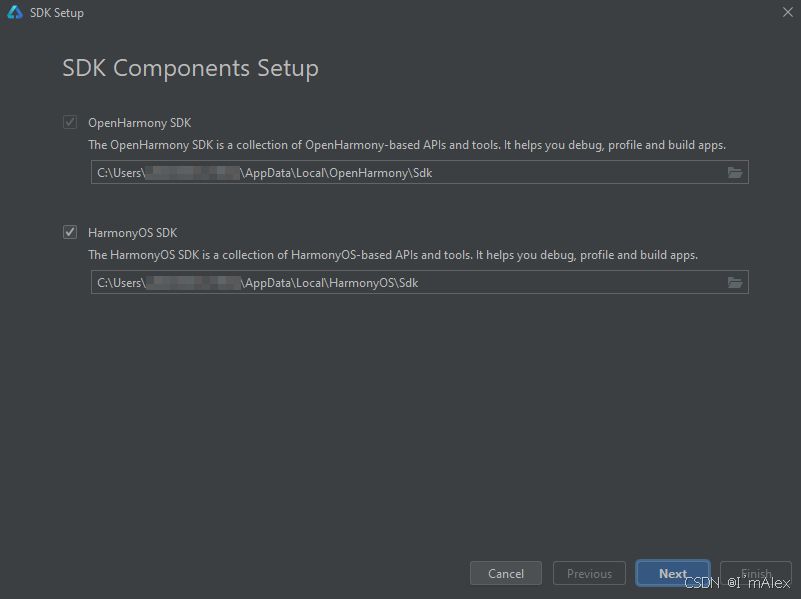The width and height of the screenshot is (801, 599).
Task: Go back with the Previous button
Action: (x=589, y=573)
